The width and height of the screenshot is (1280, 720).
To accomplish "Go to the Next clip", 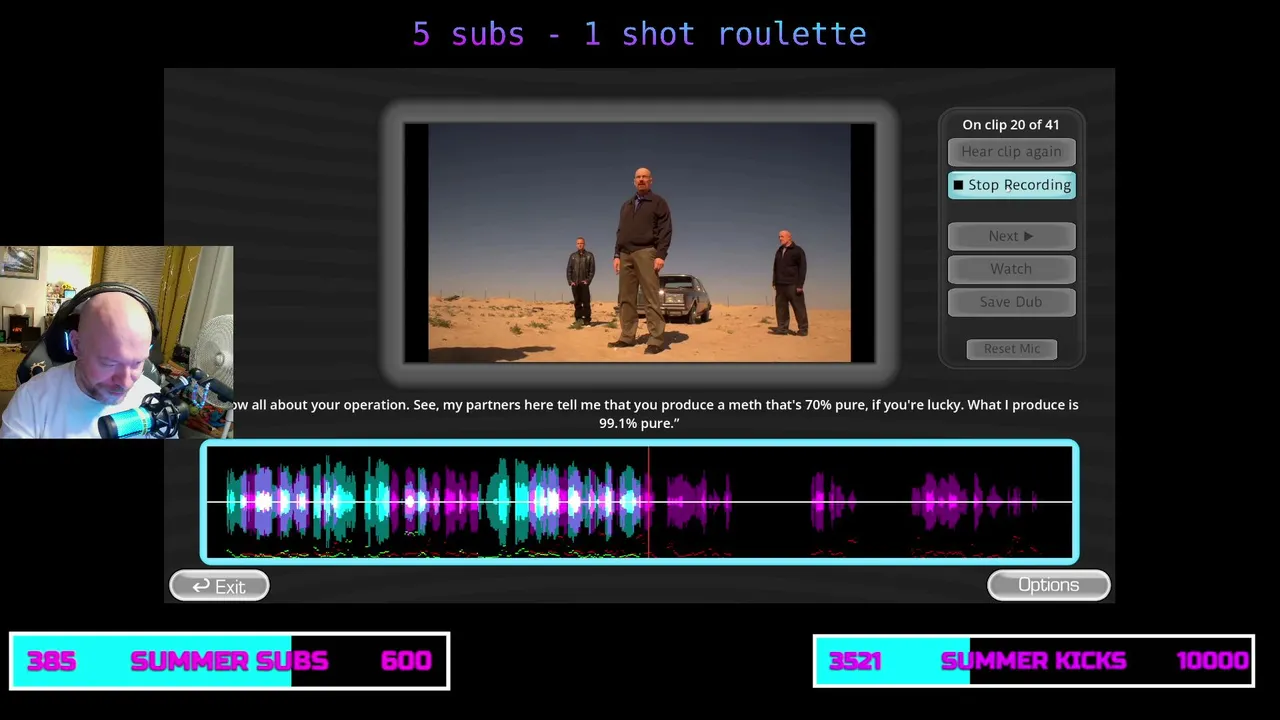I will point(1011,236).
